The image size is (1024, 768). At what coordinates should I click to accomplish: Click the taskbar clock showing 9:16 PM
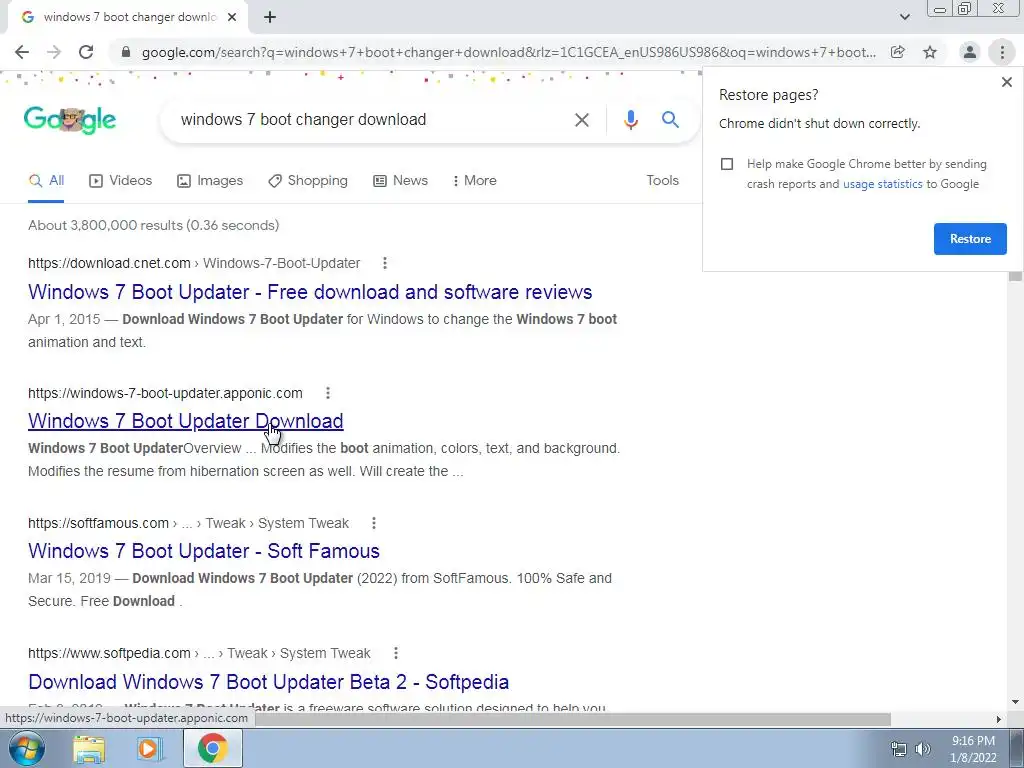point(973,749)
